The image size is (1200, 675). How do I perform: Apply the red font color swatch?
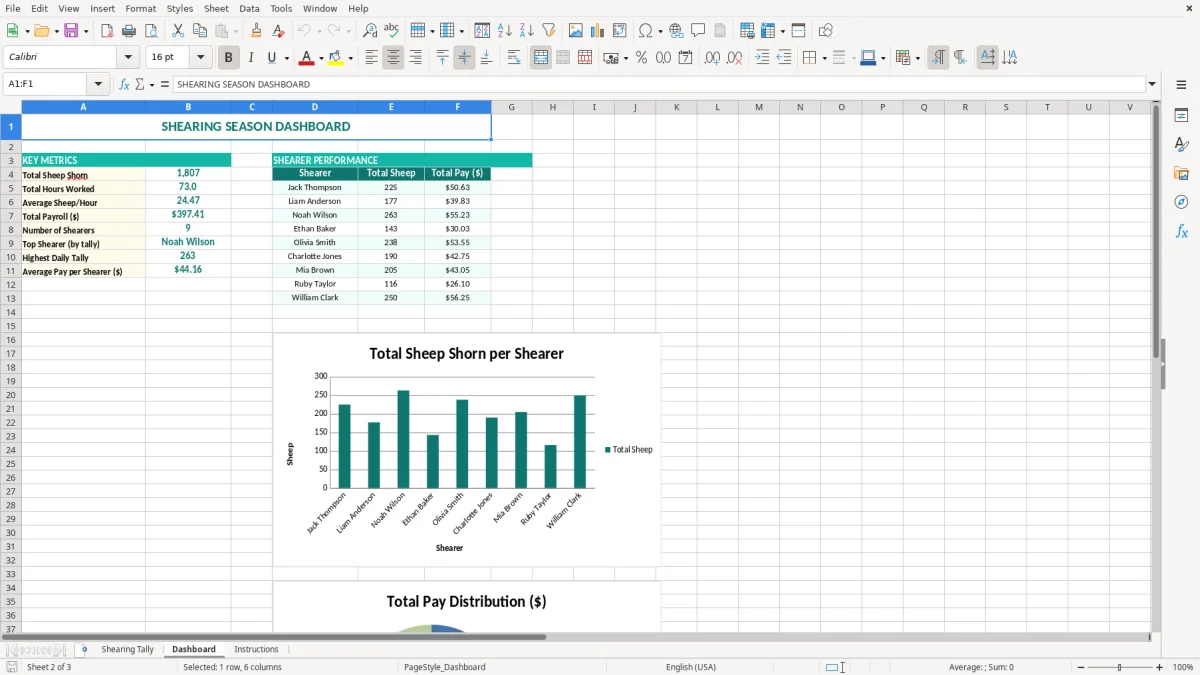coord(306,58)
